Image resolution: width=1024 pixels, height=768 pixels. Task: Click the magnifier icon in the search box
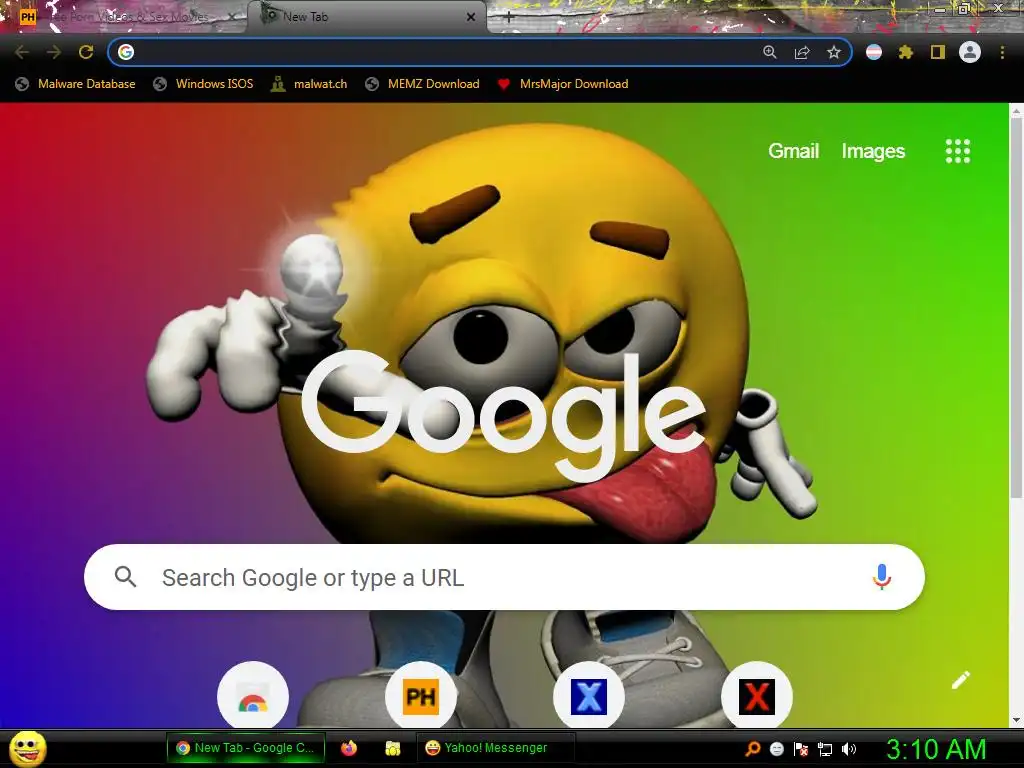click(125, 577)
